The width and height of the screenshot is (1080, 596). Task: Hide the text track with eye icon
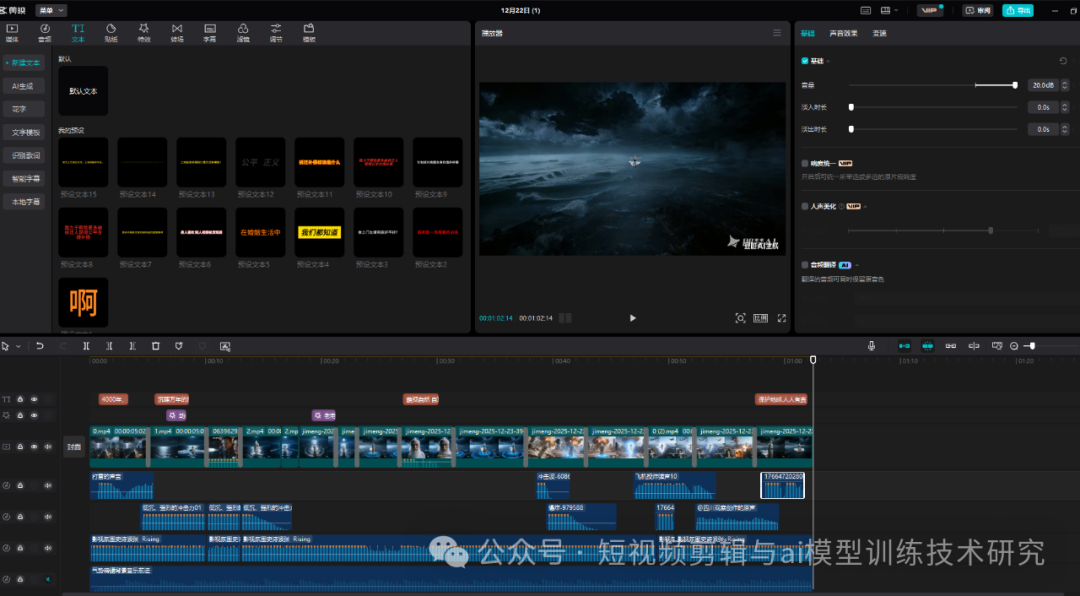[x=34, y=400]
